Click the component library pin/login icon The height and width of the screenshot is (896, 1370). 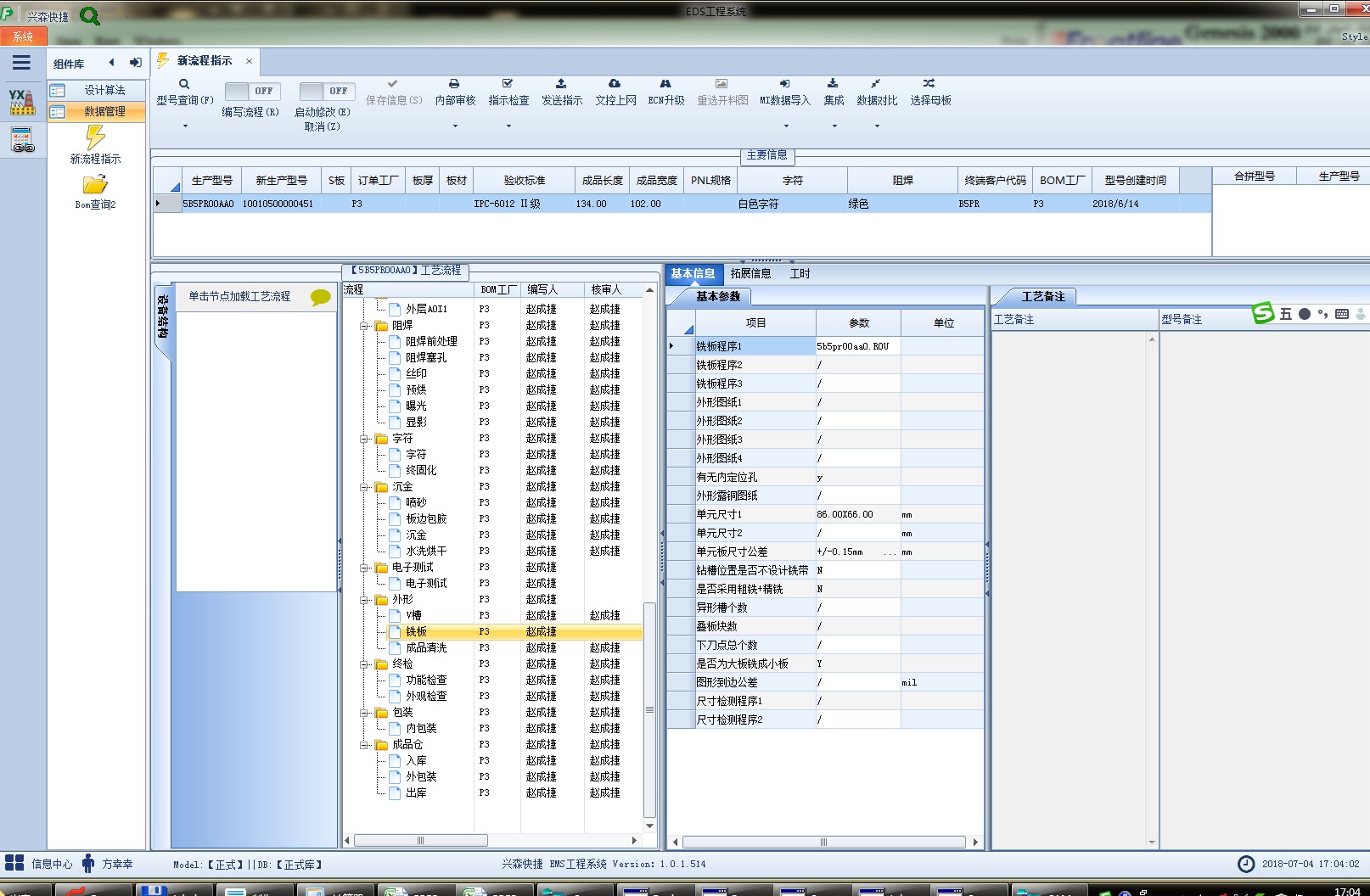click(x=135, y=62)
